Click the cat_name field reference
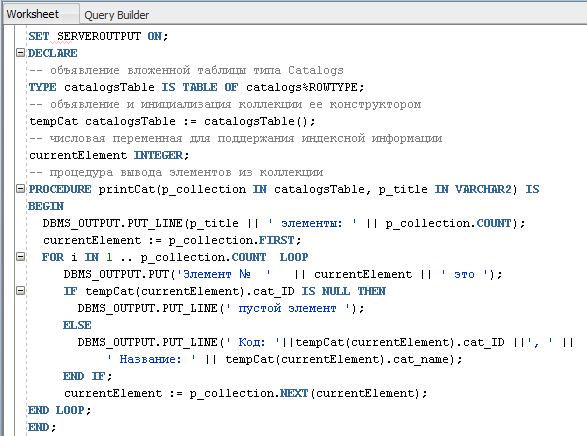Viewport: 587px width, 436px height. (x=421, y=359)
